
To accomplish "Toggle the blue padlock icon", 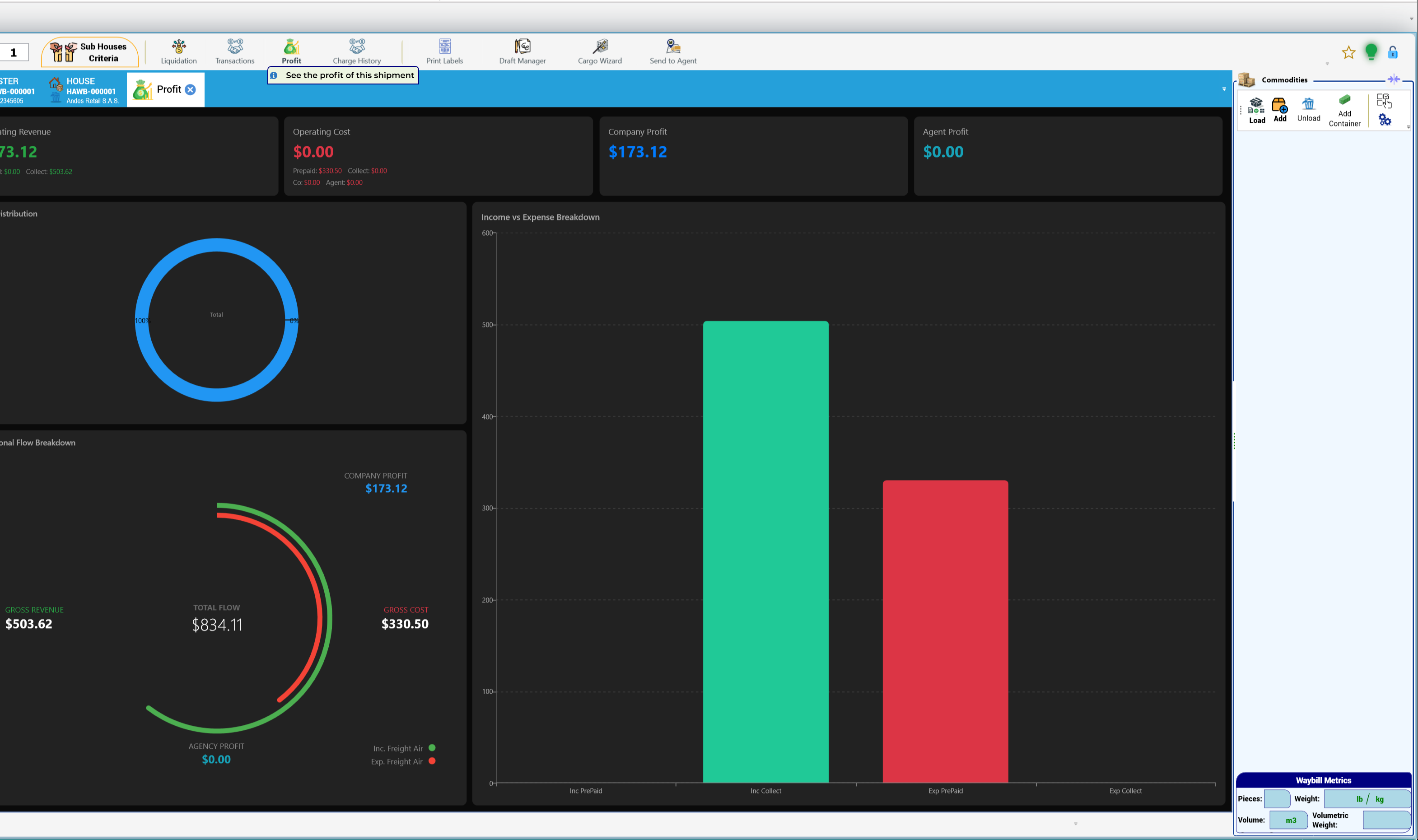I will [x=1393, y=53].
